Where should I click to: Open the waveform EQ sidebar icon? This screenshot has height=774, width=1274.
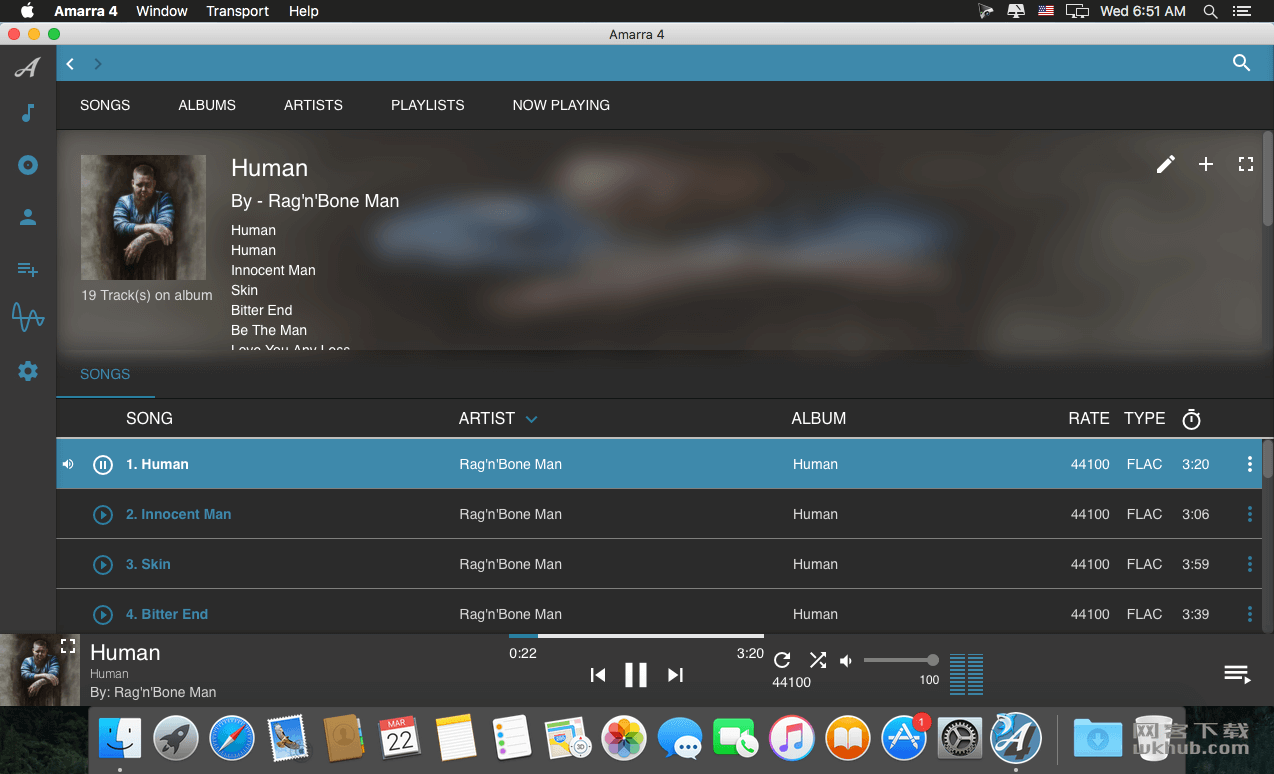click(x=28, y=319)
